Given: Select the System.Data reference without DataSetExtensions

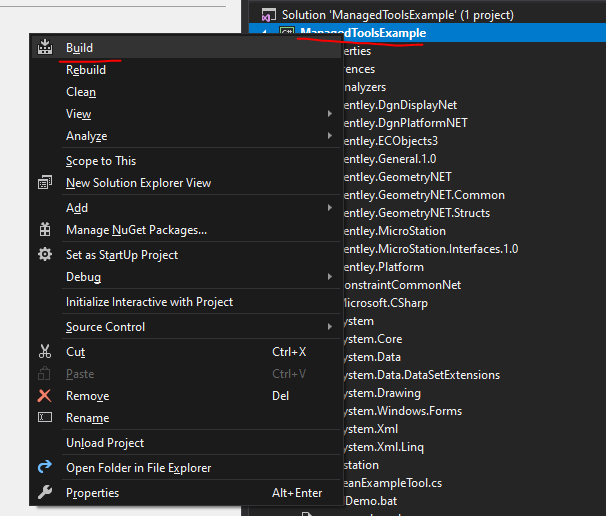Looking at the screenshot, I should coord(372,357).
